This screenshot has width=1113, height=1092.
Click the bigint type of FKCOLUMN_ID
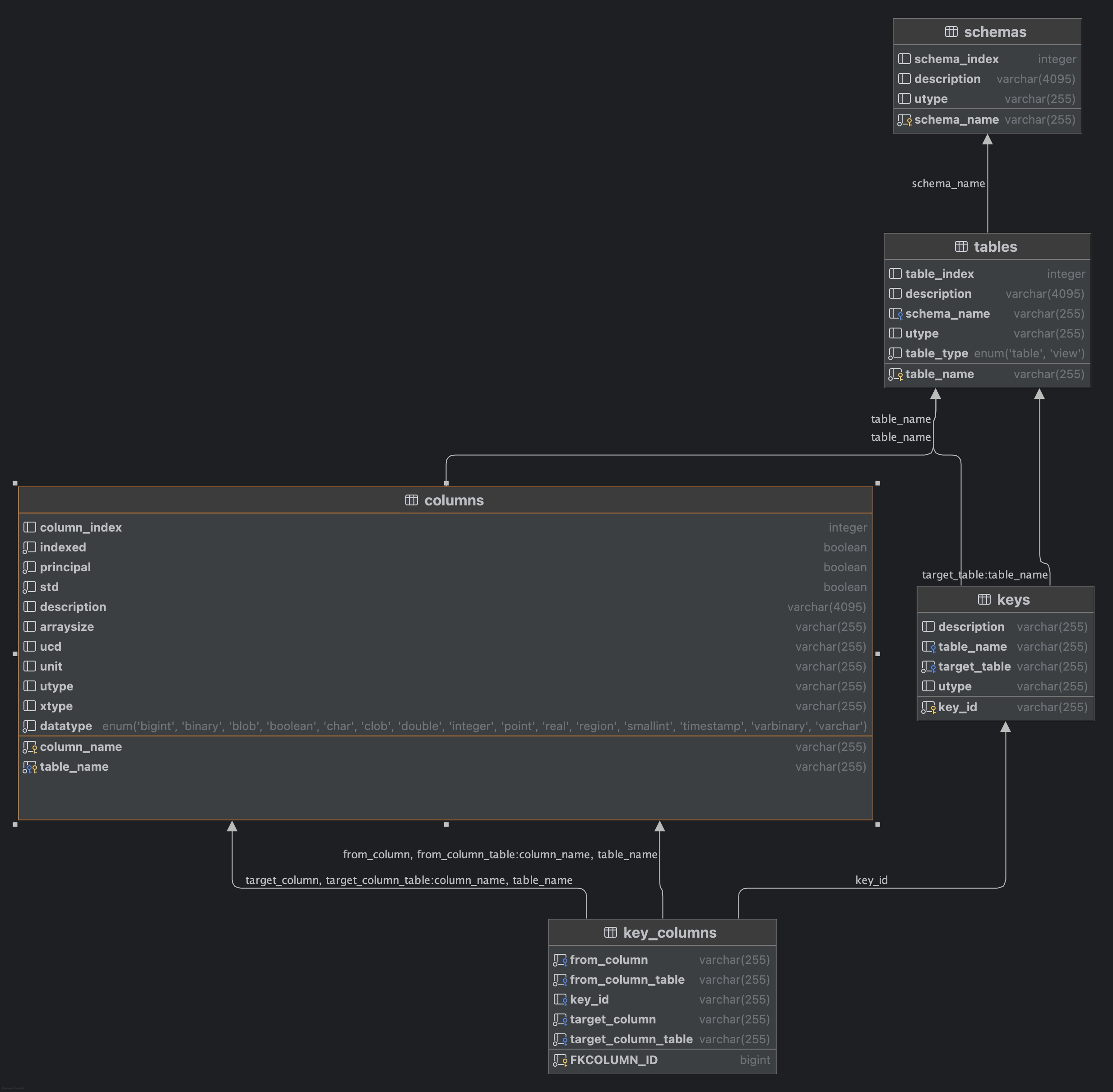click(755, 1060)
